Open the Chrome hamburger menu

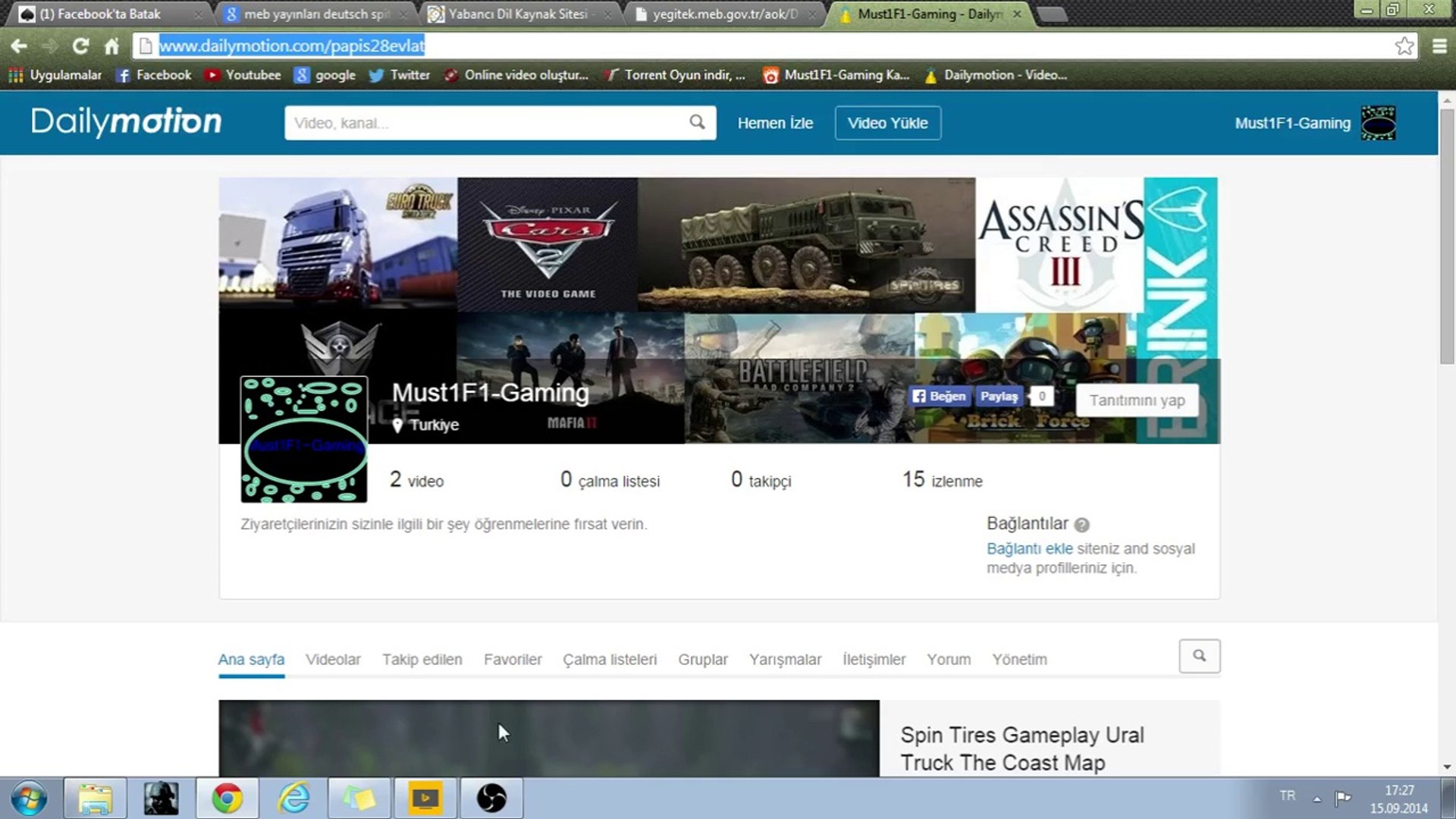(x=1439, y=46)
